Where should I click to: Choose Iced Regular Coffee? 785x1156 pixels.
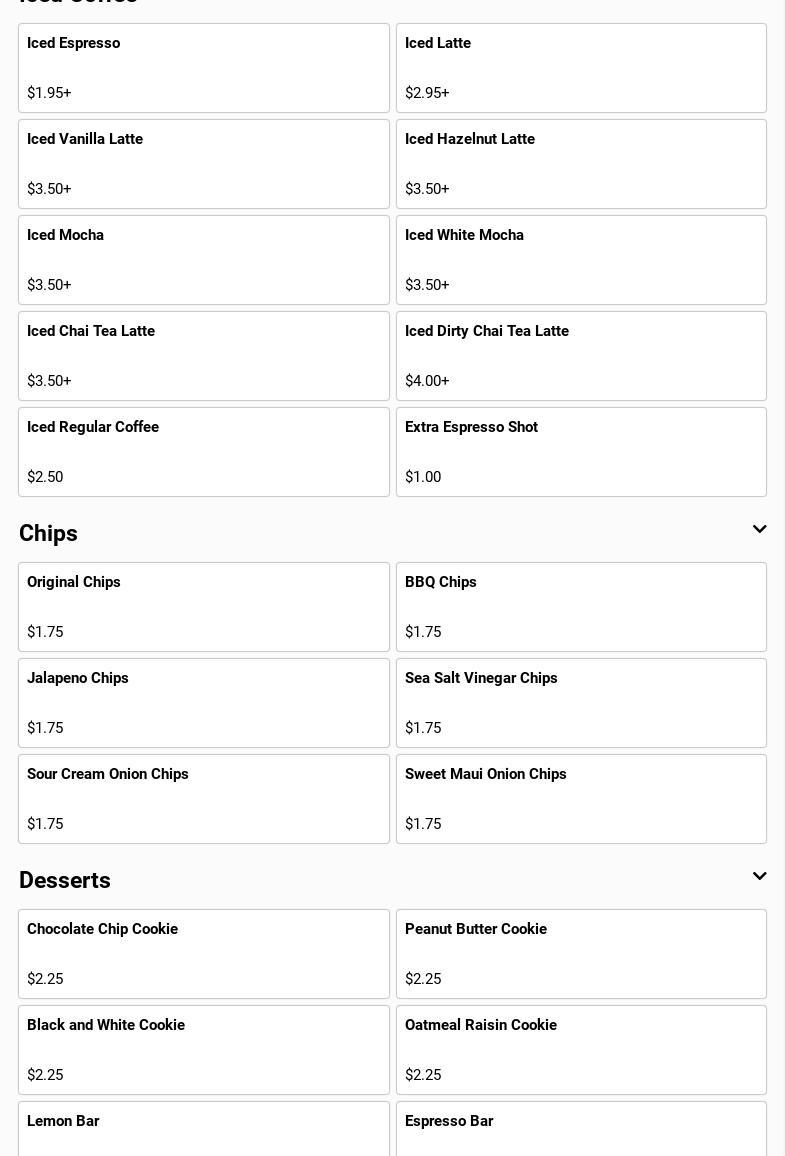[204, 452]
